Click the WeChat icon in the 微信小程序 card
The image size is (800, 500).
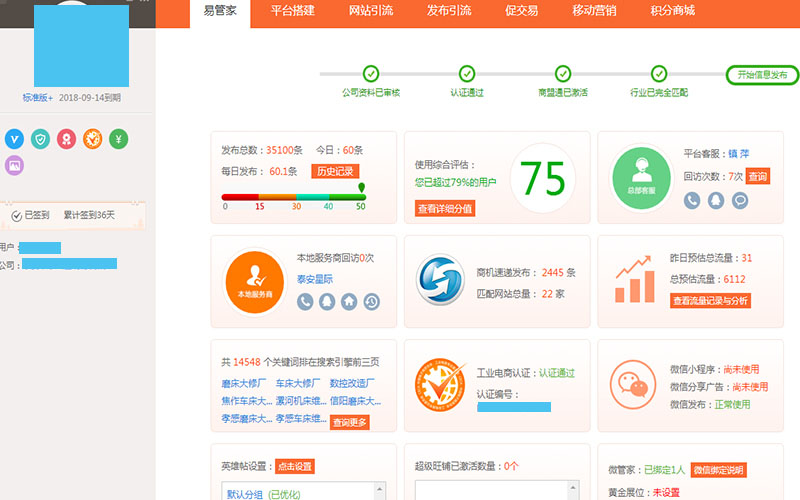(x=629, y=384)
